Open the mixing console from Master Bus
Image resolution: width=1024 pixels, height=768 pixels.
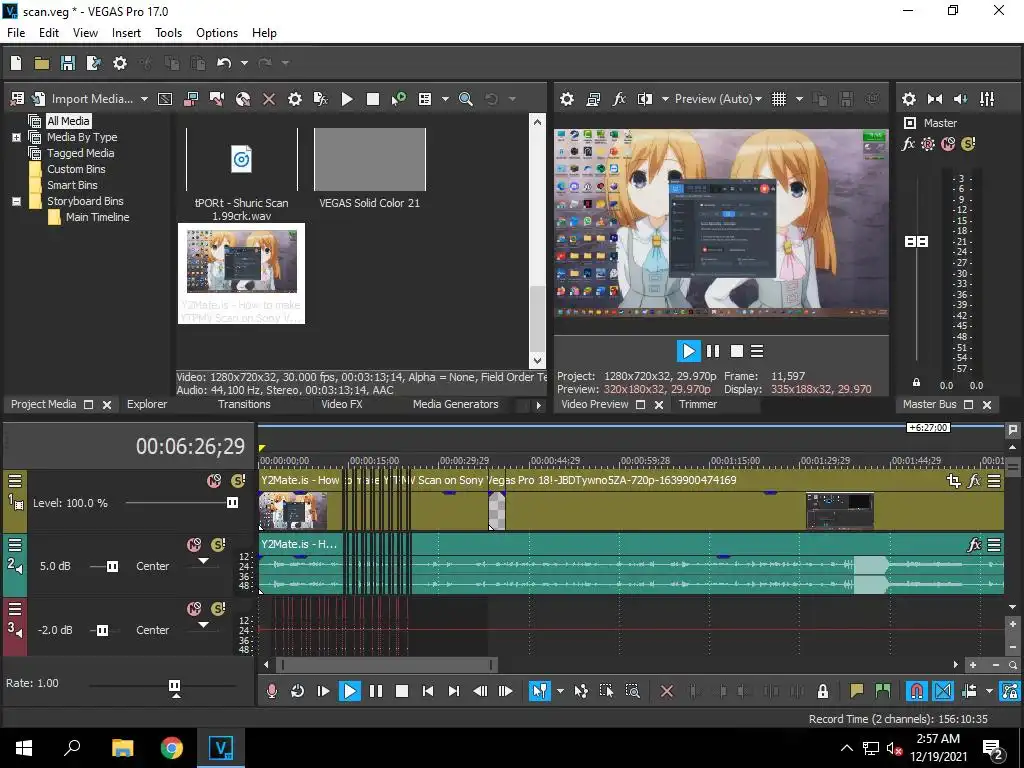pyautogui.click(x=987, y=99)
